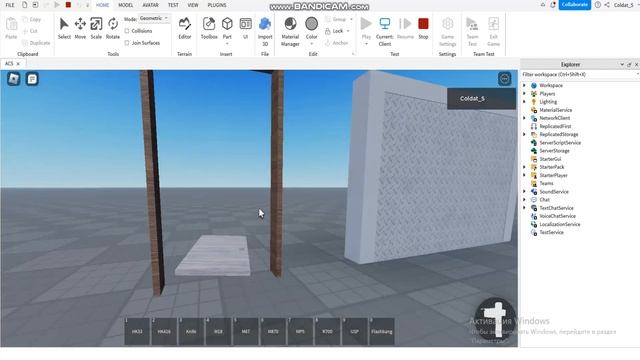Click the Lighting bulb icon in Explorer
Screen dimensions: 640x360
click(533, 102)
